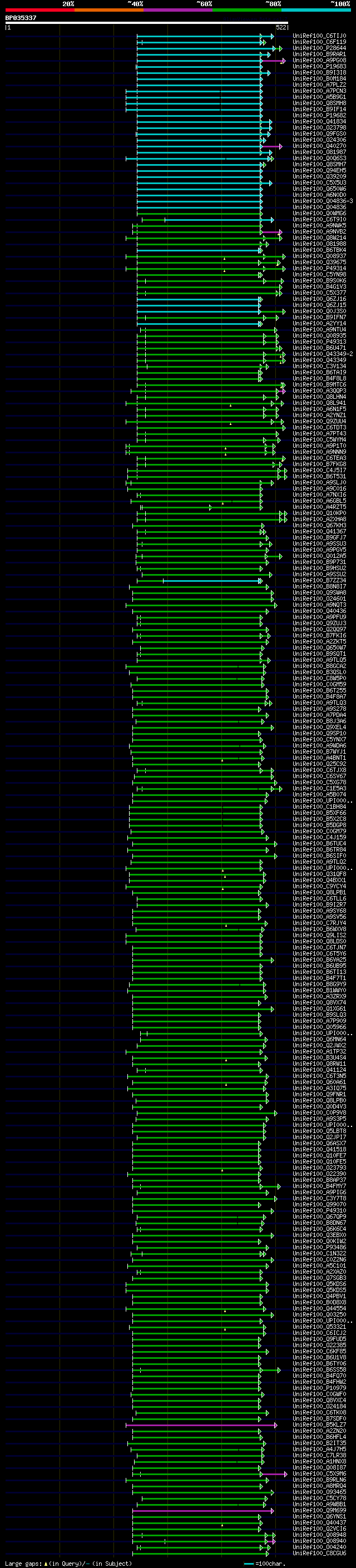Select UniRef100_Q40437 label
356x1568 pixels.
point(319,1522)
